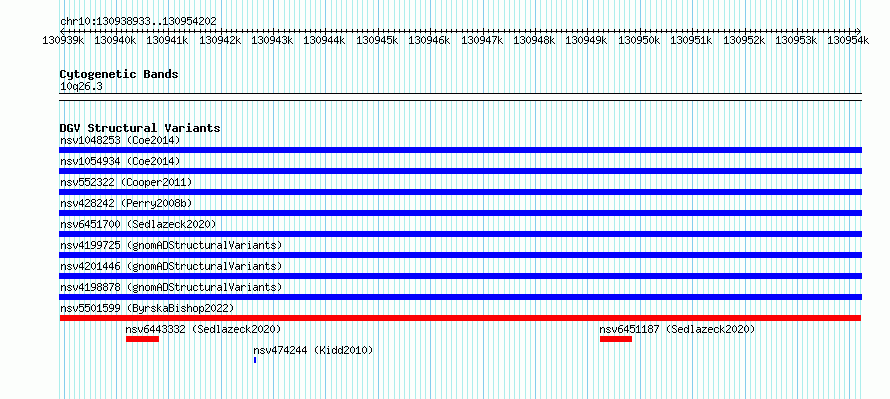The width and height of the screenshot is (890, 399).
Task: Click the 130954k ruler tick label
Action: pos(849,40)
